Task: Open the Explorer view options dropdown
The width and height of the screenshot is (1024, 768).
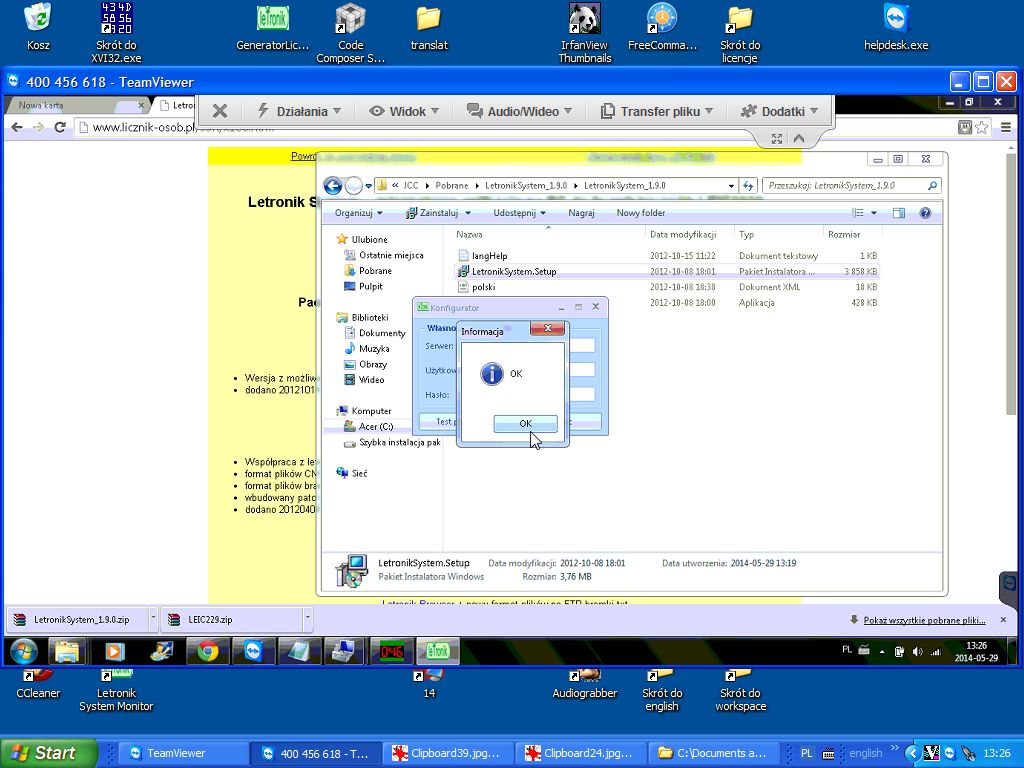Action: click(x=874, y=213)
